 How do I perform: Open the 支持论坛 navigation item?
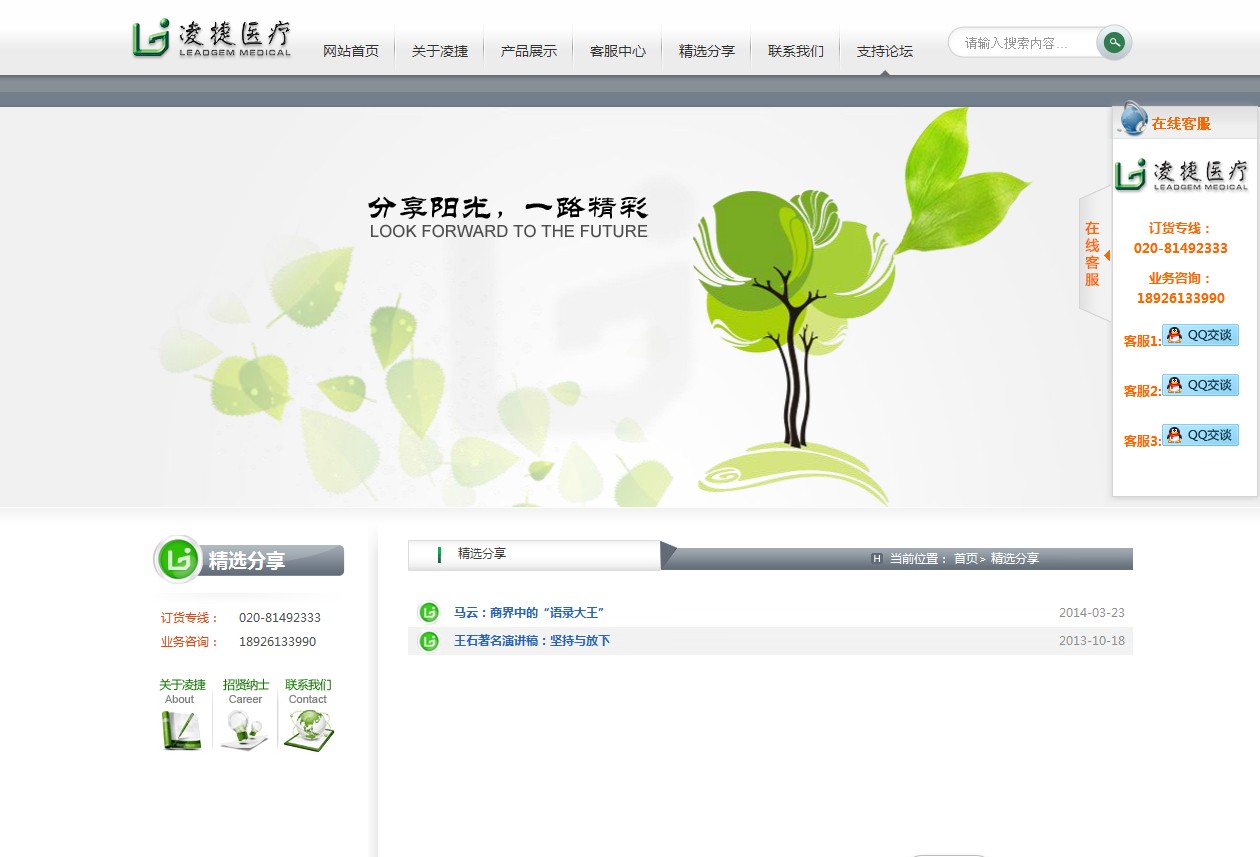point(885,51)
